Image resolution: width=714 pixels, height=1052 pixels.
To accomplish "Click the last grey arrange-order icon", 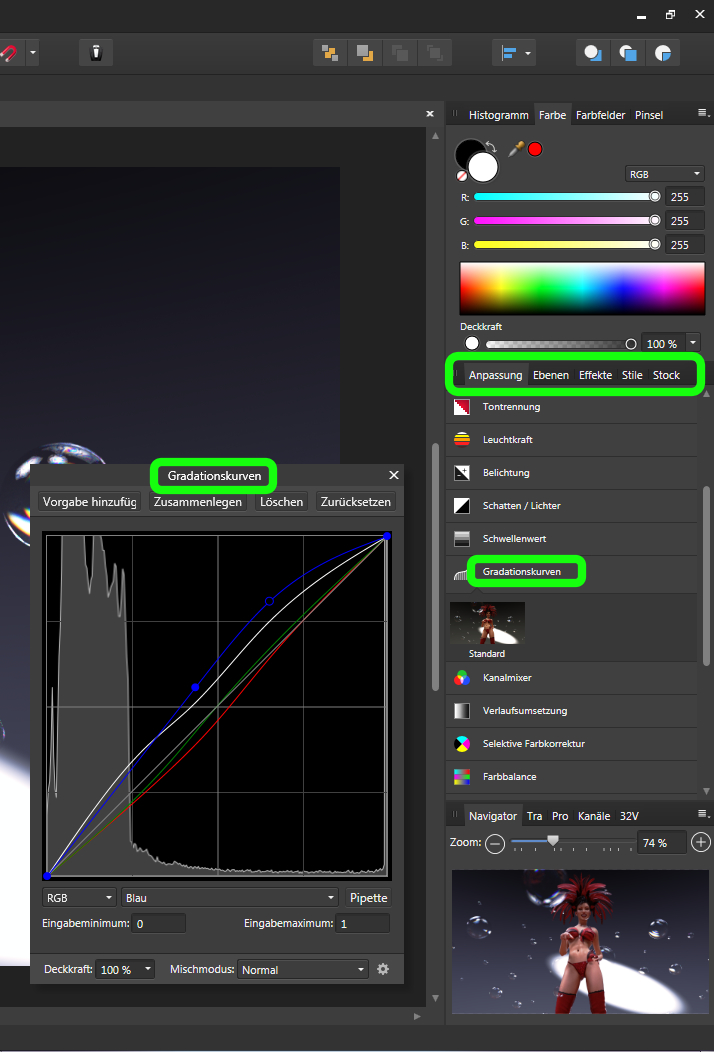I will (434, 52).
